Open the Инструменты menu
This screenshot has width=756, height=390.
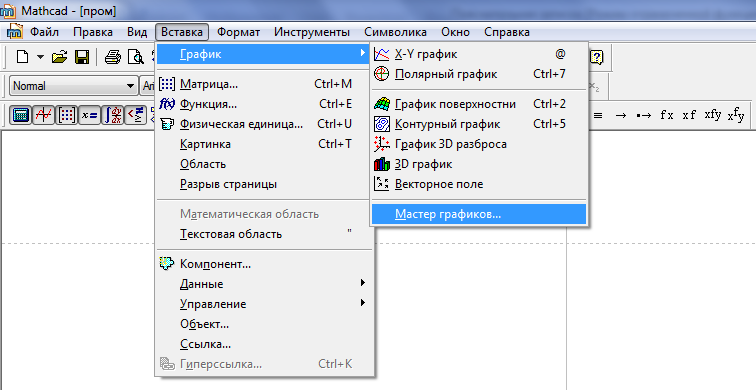[x=312, y=32]
